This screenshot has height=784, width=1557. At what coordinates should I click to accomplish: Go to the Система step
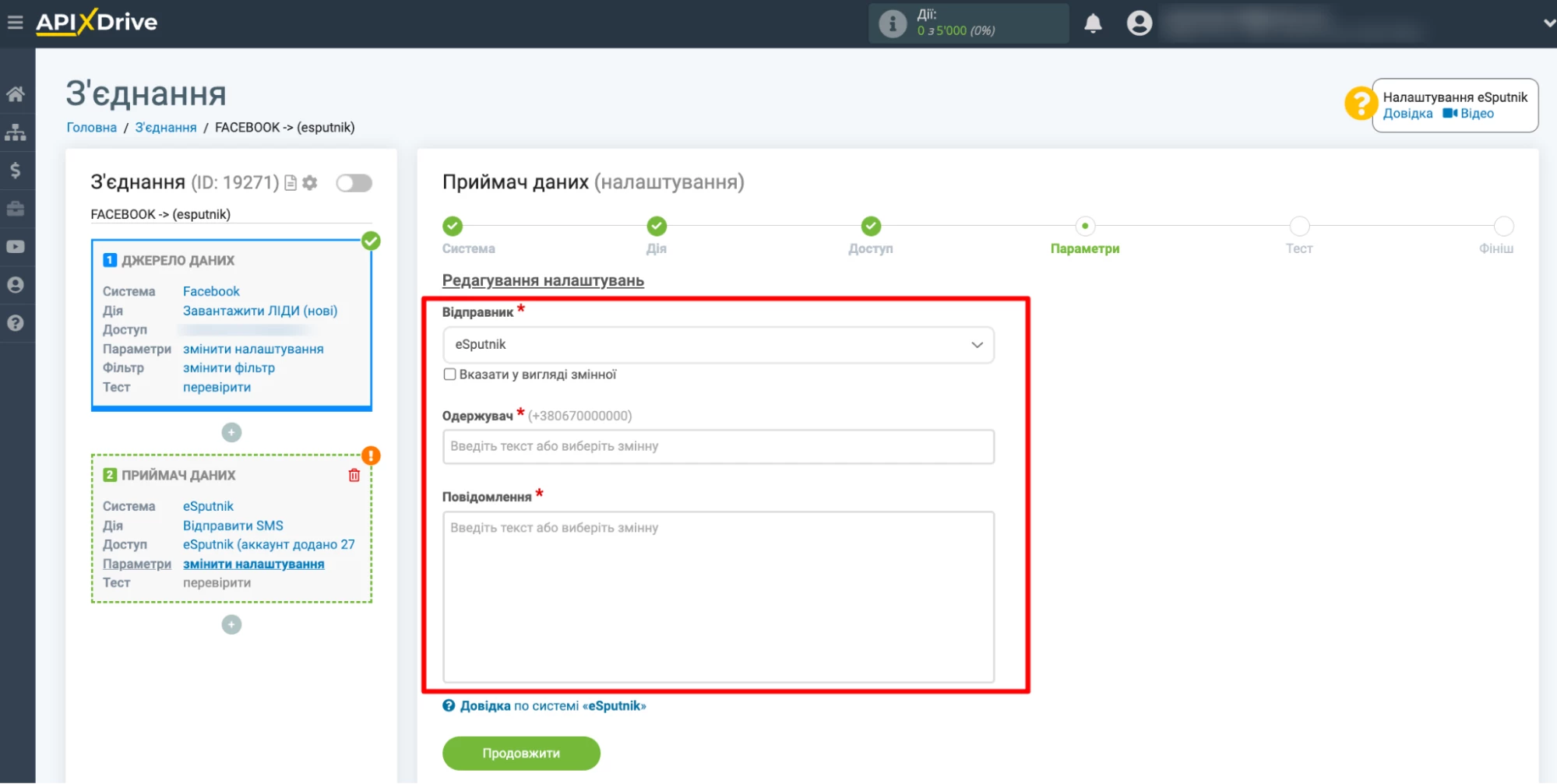pyautogui.click(x=453, y=227)
